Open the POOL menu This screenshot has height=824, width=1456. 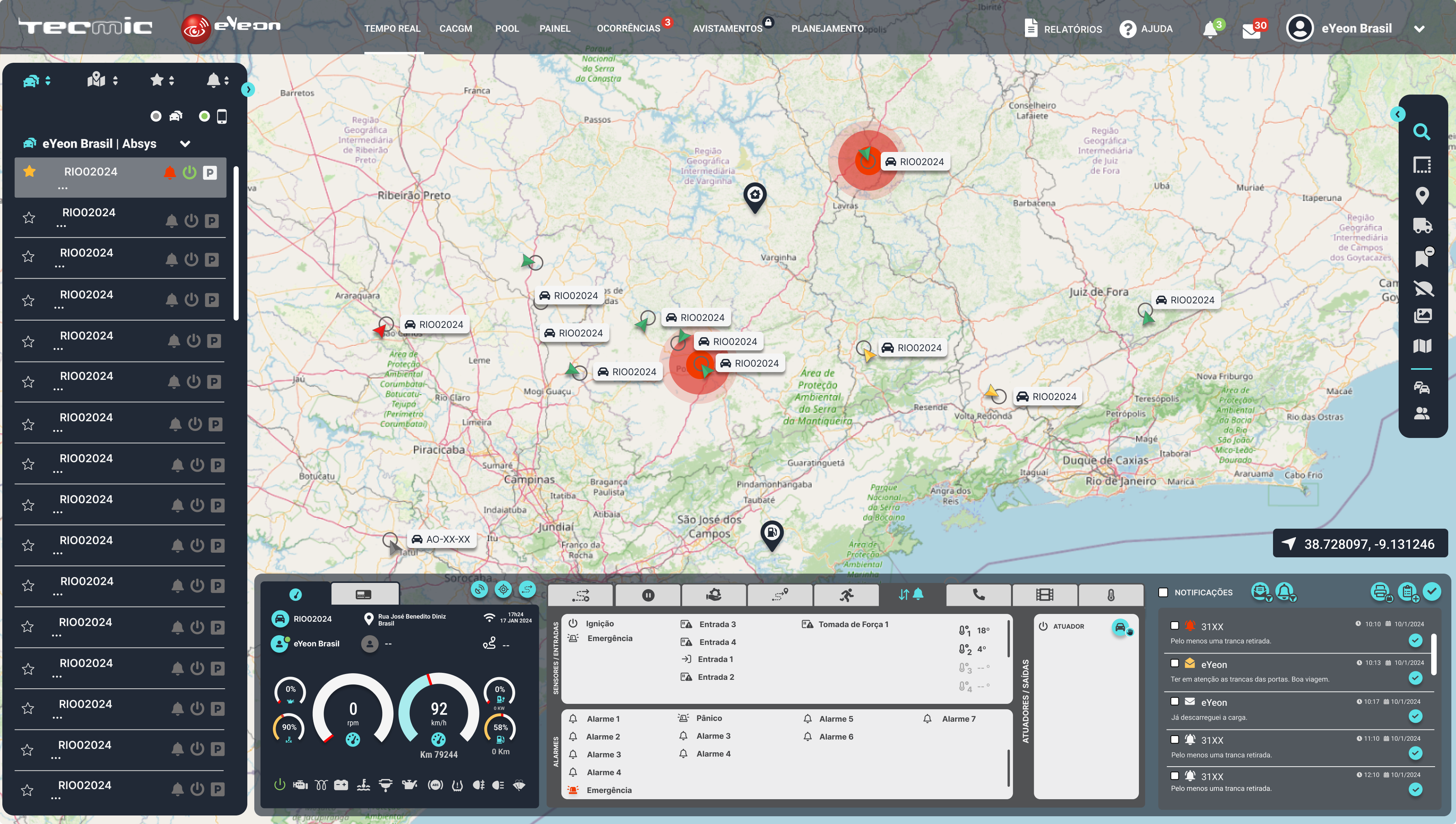[507, 28]
